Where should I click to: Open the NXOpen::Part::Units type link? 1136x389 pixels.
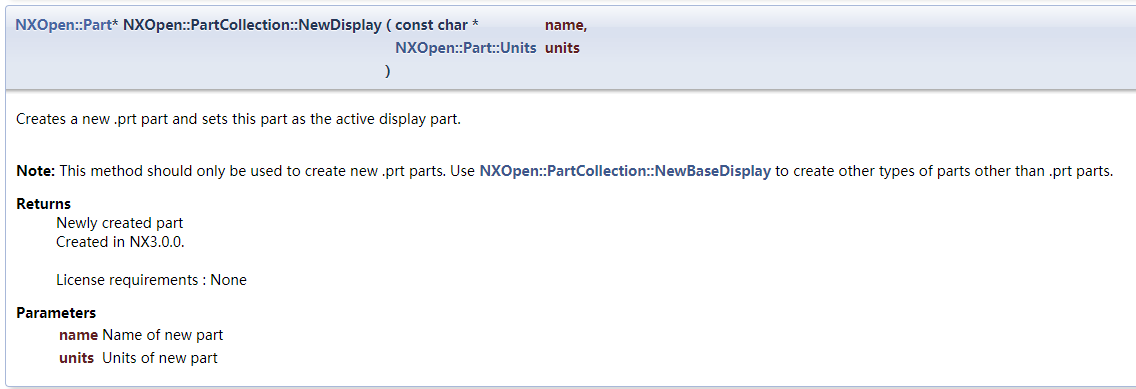[466, 49]
